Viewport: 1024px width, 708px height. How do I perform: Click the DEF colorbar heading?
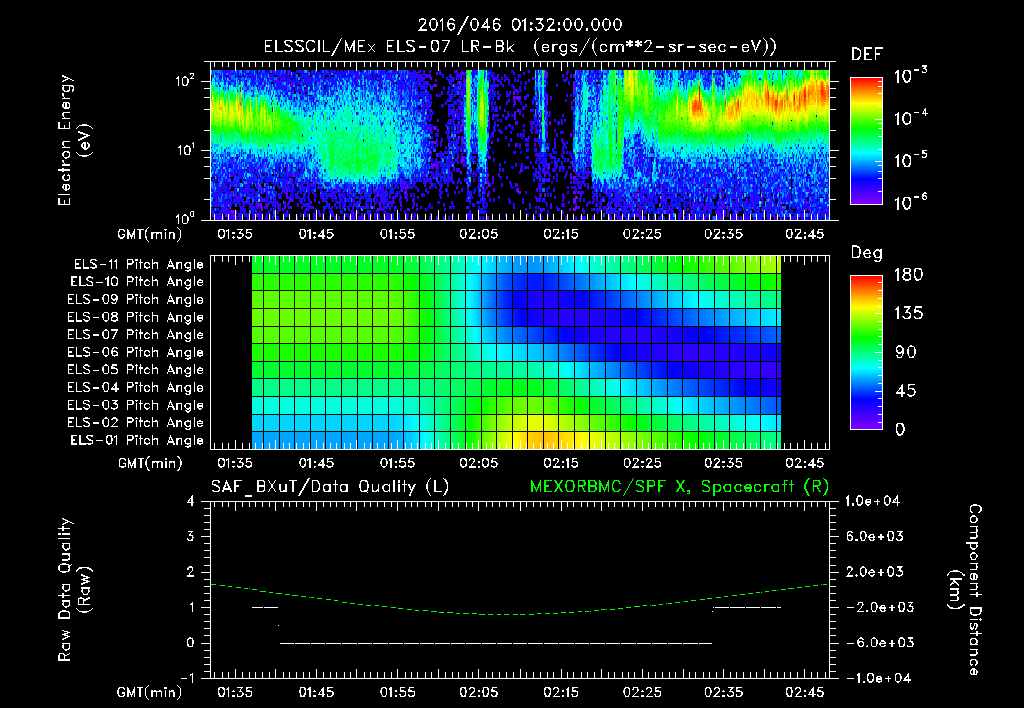(x=867, y=54)
